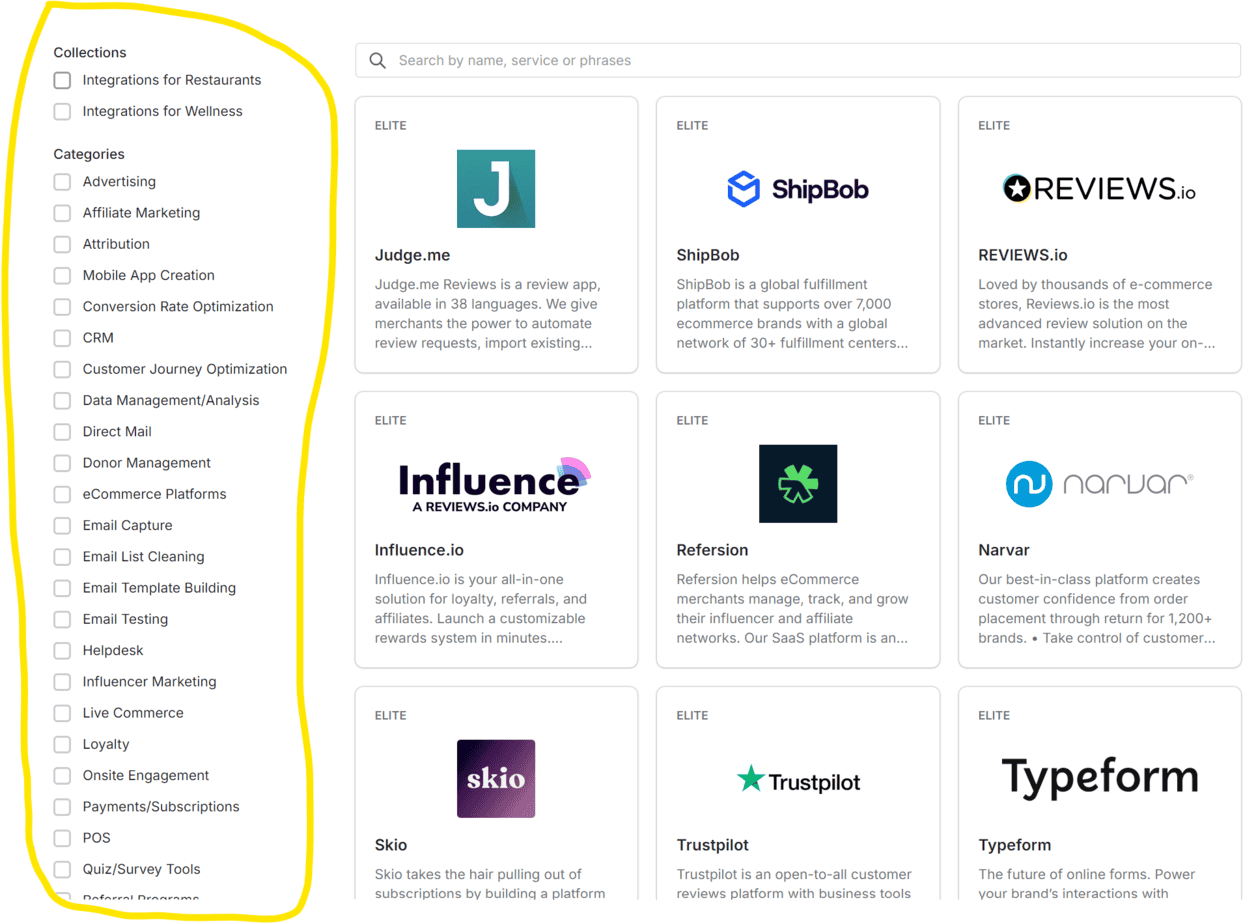Check the Integrations for Restaurants checkbox

(x=62, y=80)
